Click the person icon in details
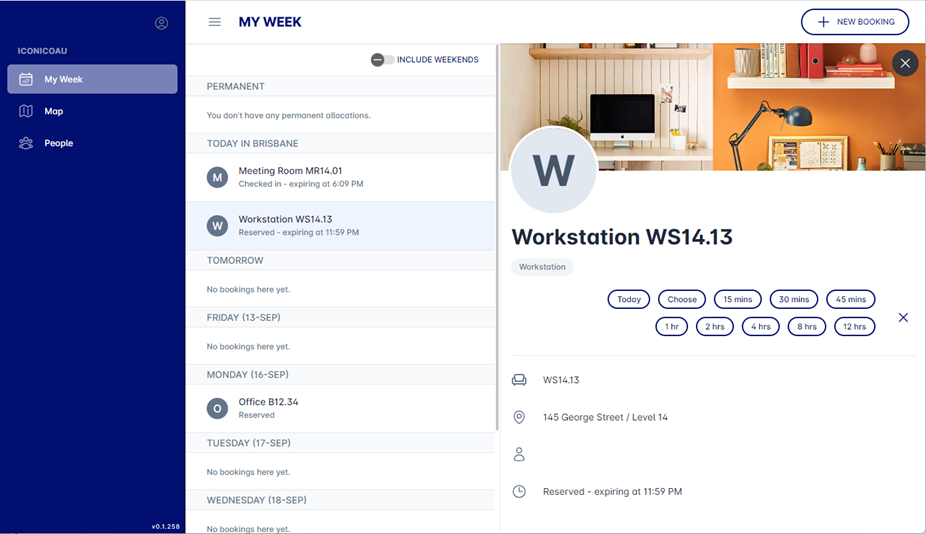 click(519, 454)
